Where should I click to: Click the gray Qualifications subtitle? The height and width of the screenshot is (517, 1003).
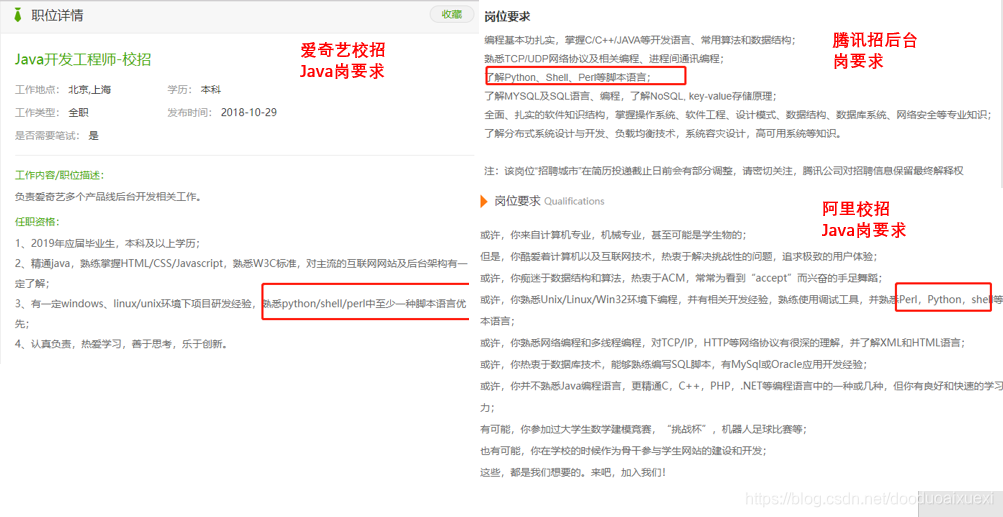pos(574,201)
